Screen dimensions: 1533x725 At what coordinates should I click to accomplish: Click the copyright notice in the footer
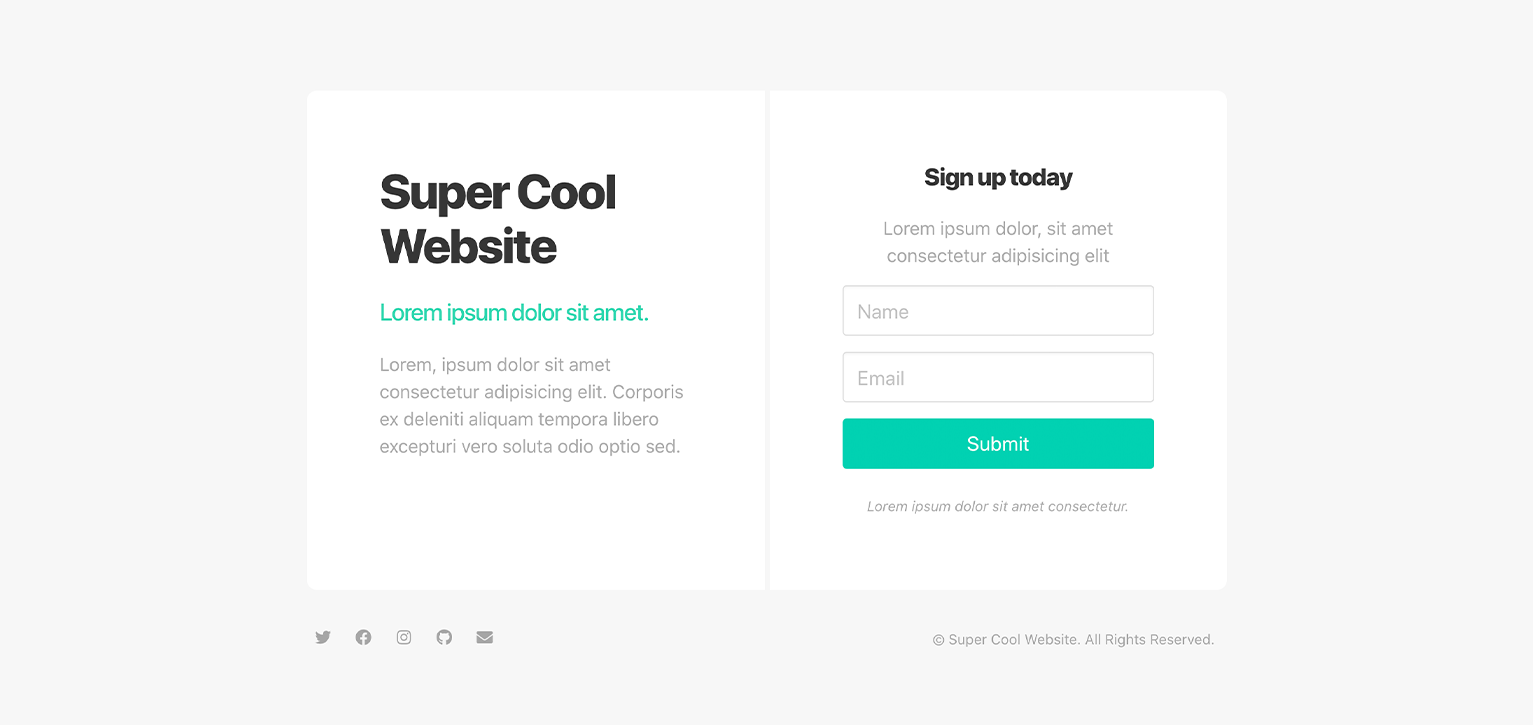coord(1073,639)
